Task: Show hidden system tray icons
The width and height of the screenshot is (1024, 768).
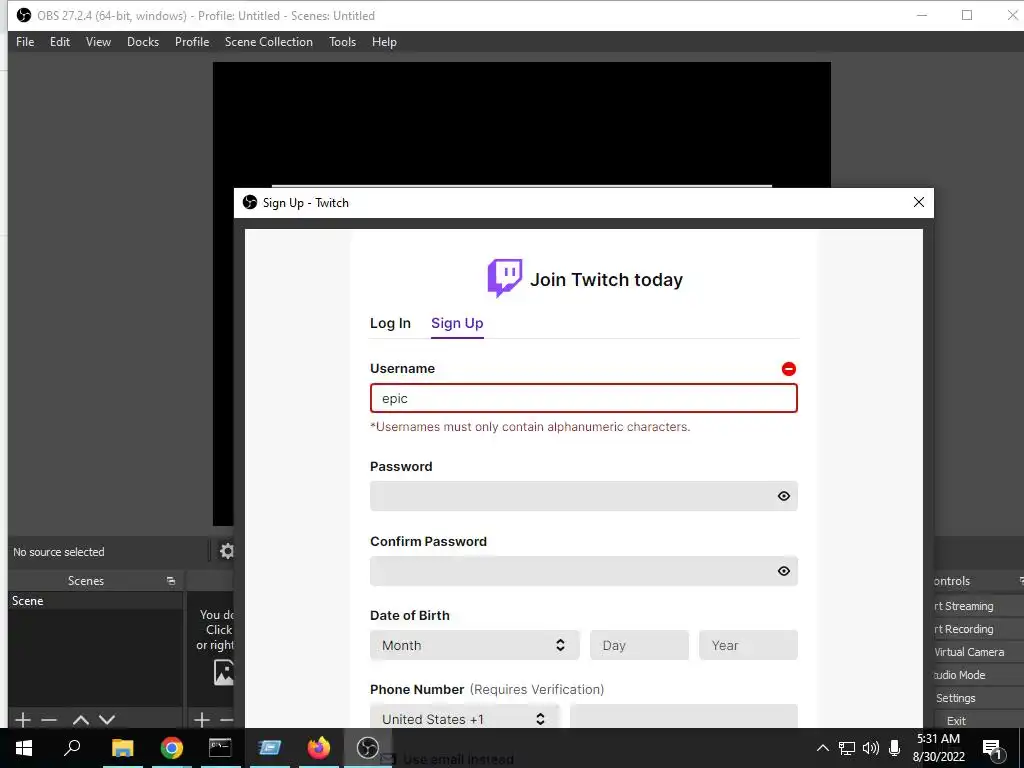Action: [822, 748]
